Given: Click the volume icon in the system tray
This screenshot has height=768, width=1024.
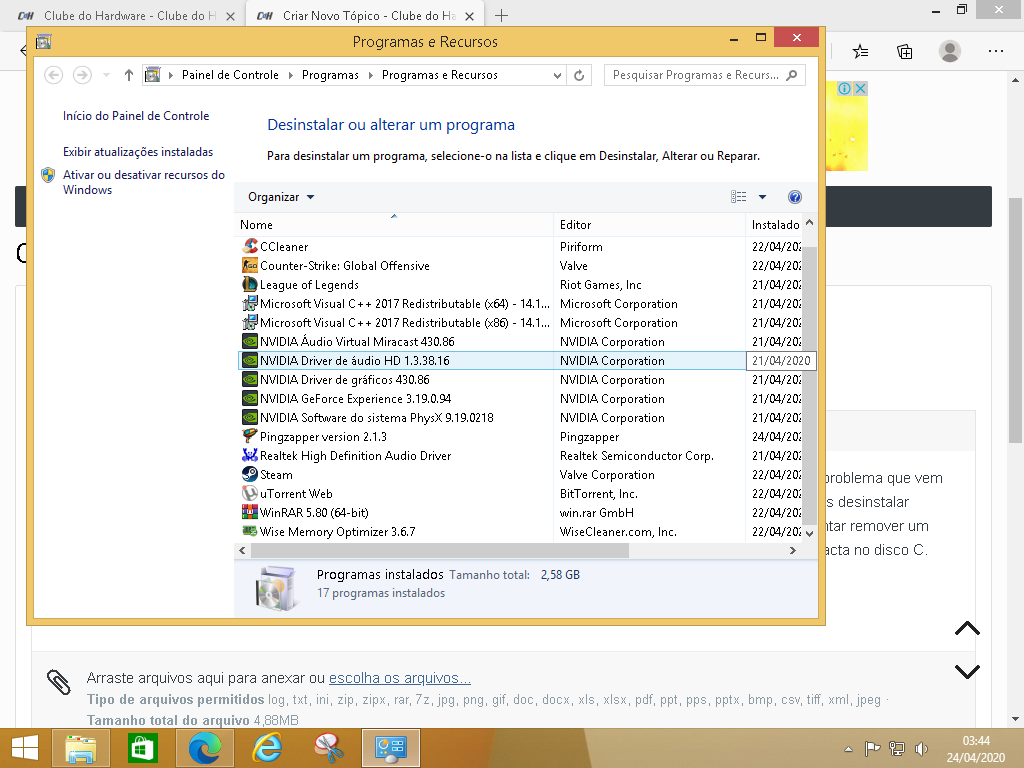Looking at the screenshot, I should (x=921, y=749).
